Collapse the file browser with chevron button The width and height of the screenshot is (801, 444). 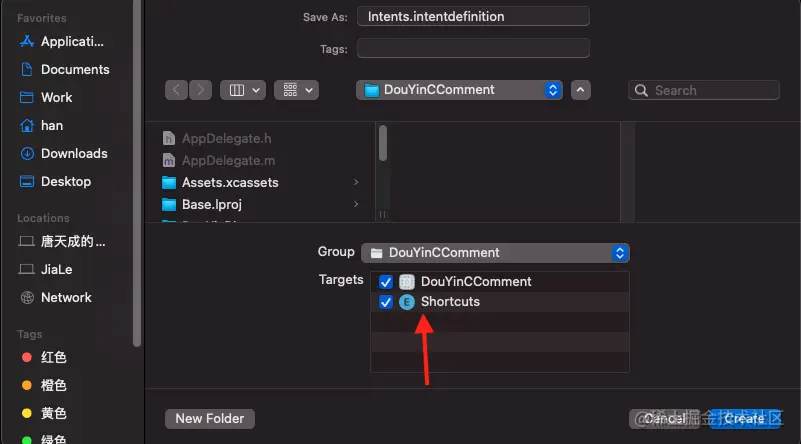click(x=581, y=90)
